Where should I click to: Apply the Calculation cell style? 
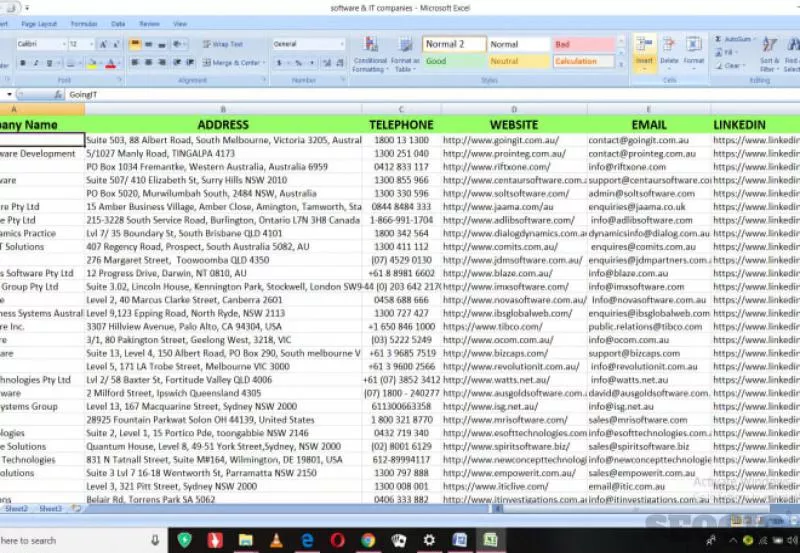(x=583, y=61)
